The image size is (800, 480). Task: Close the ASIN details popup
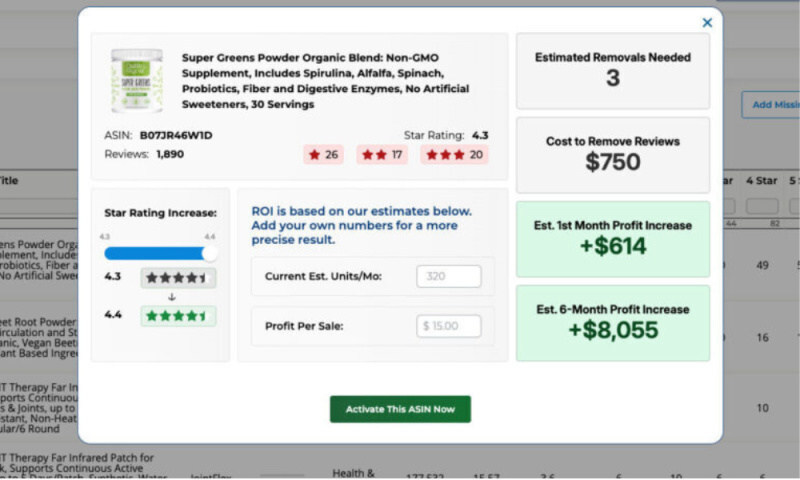pos(707,23)
